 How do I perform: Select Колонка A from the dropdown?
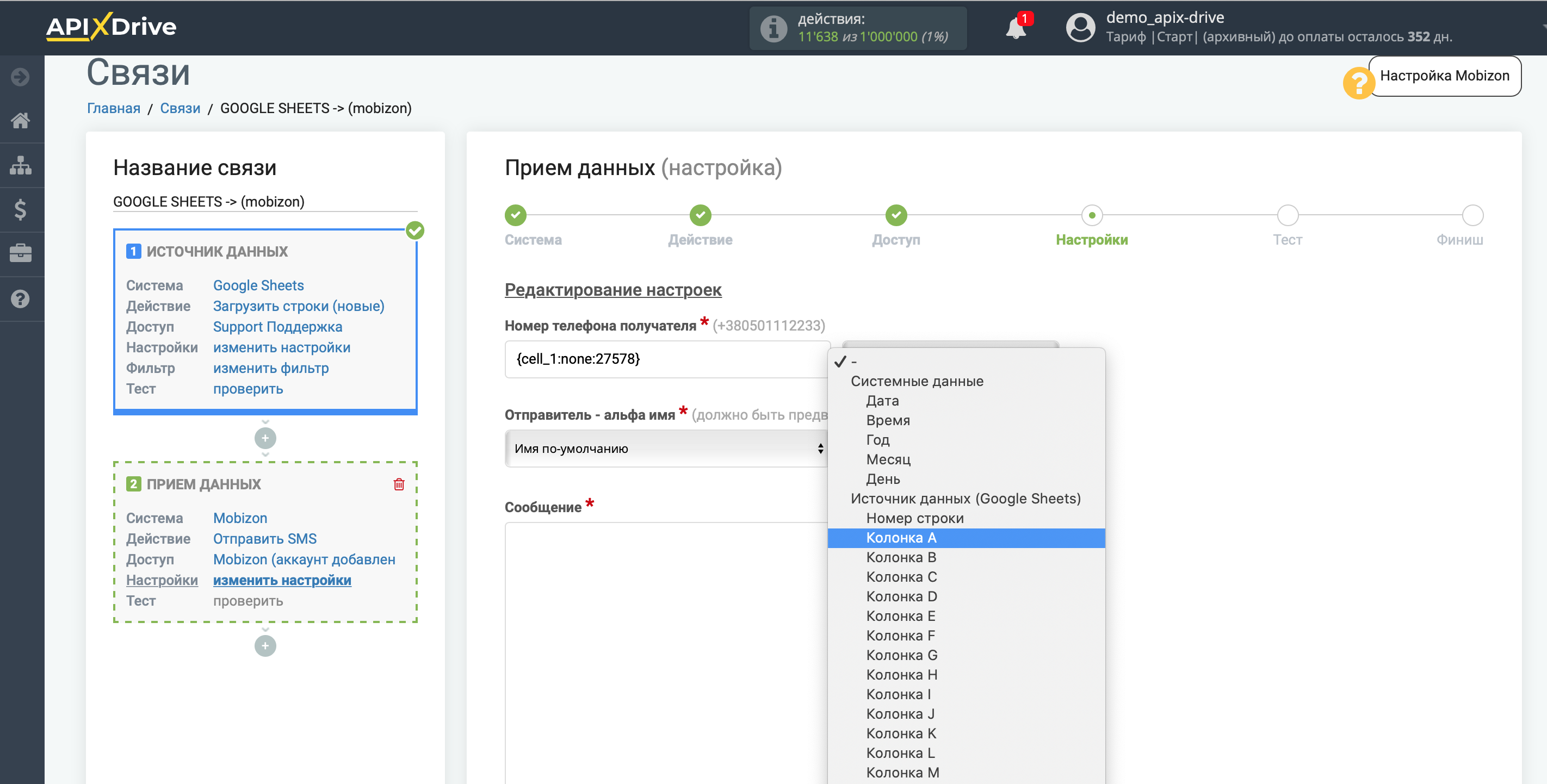click(x=966, y=538)
